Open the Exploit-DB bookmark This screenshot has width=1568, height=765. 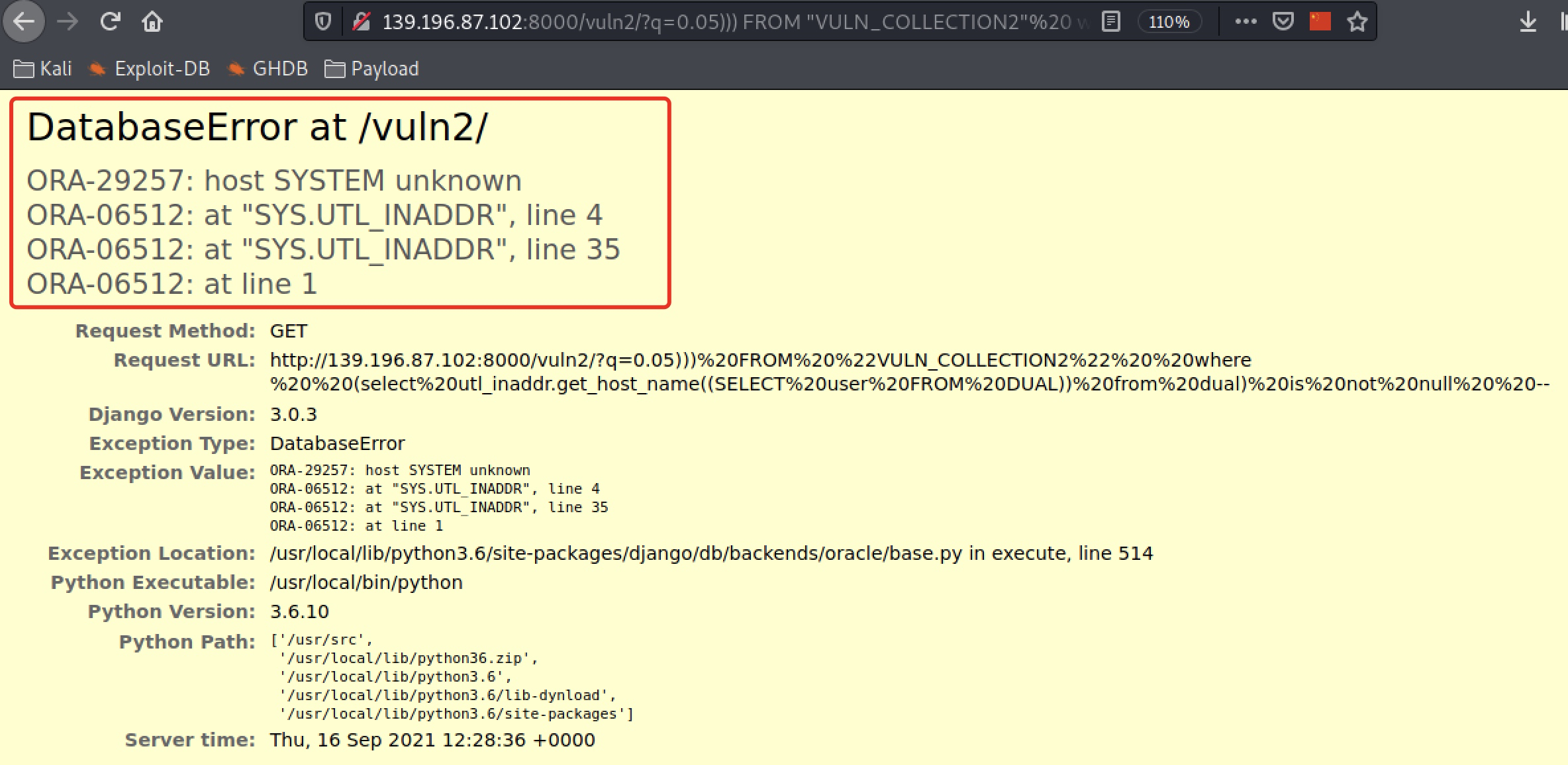coord(150,69)
